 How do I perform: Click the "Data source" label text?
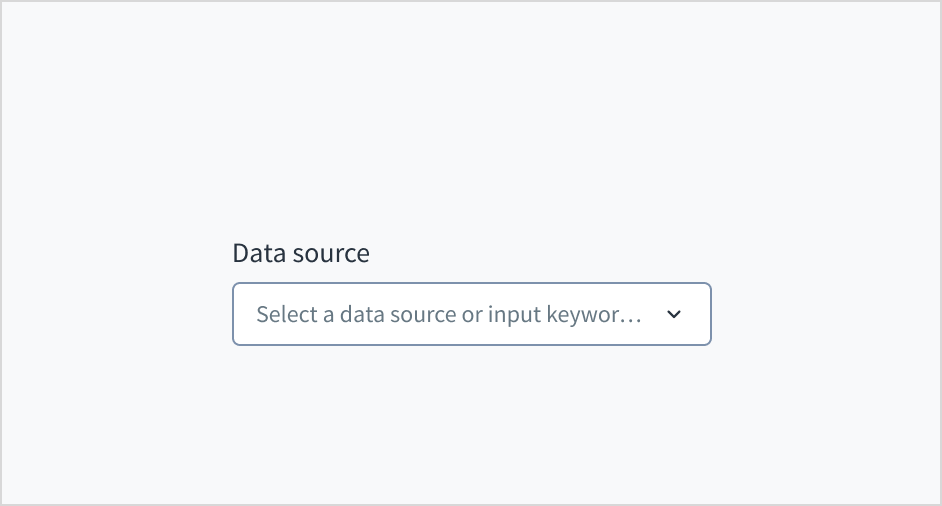(x=300, y=253)
